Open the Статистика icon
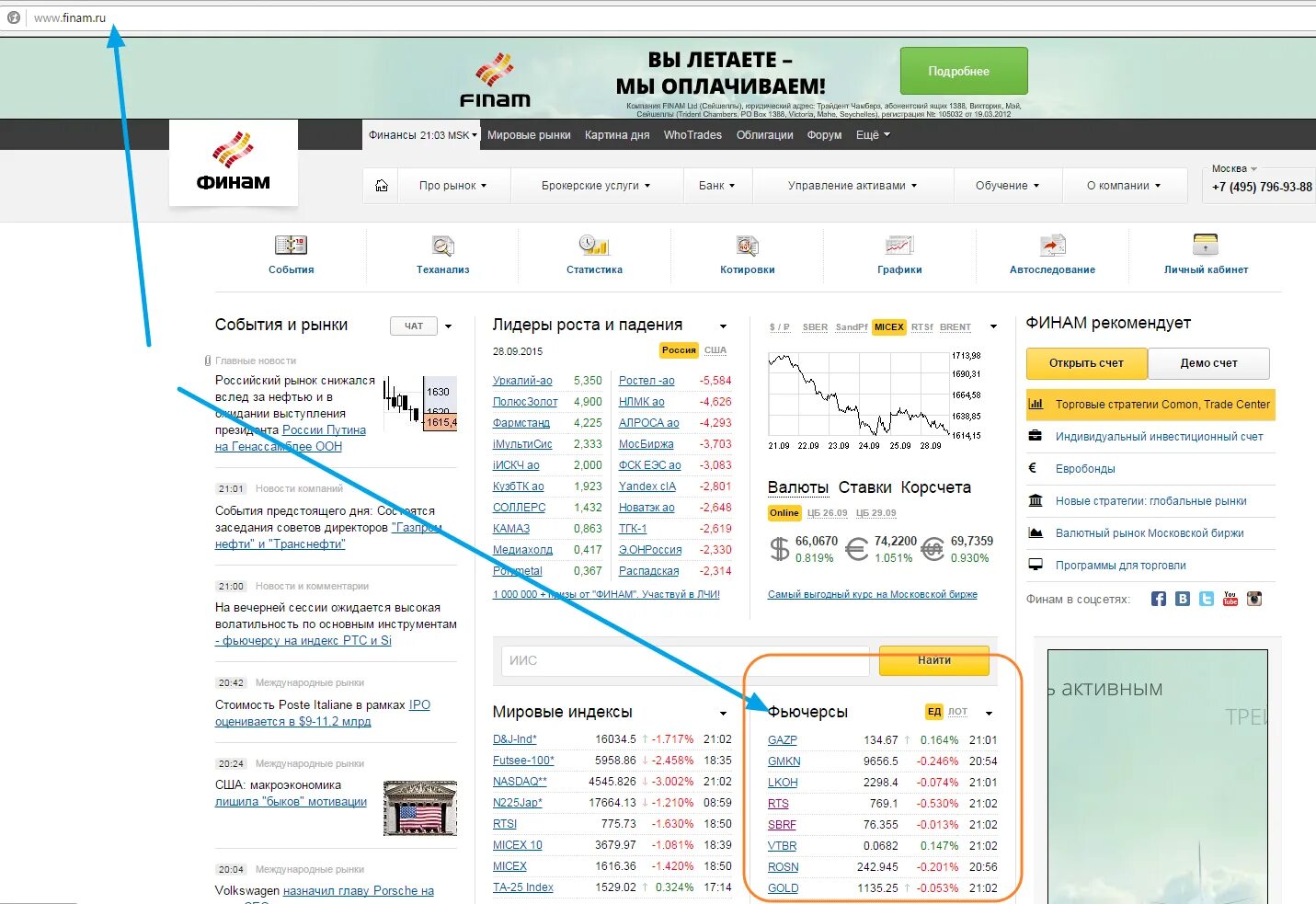 (x=594, y=246)
